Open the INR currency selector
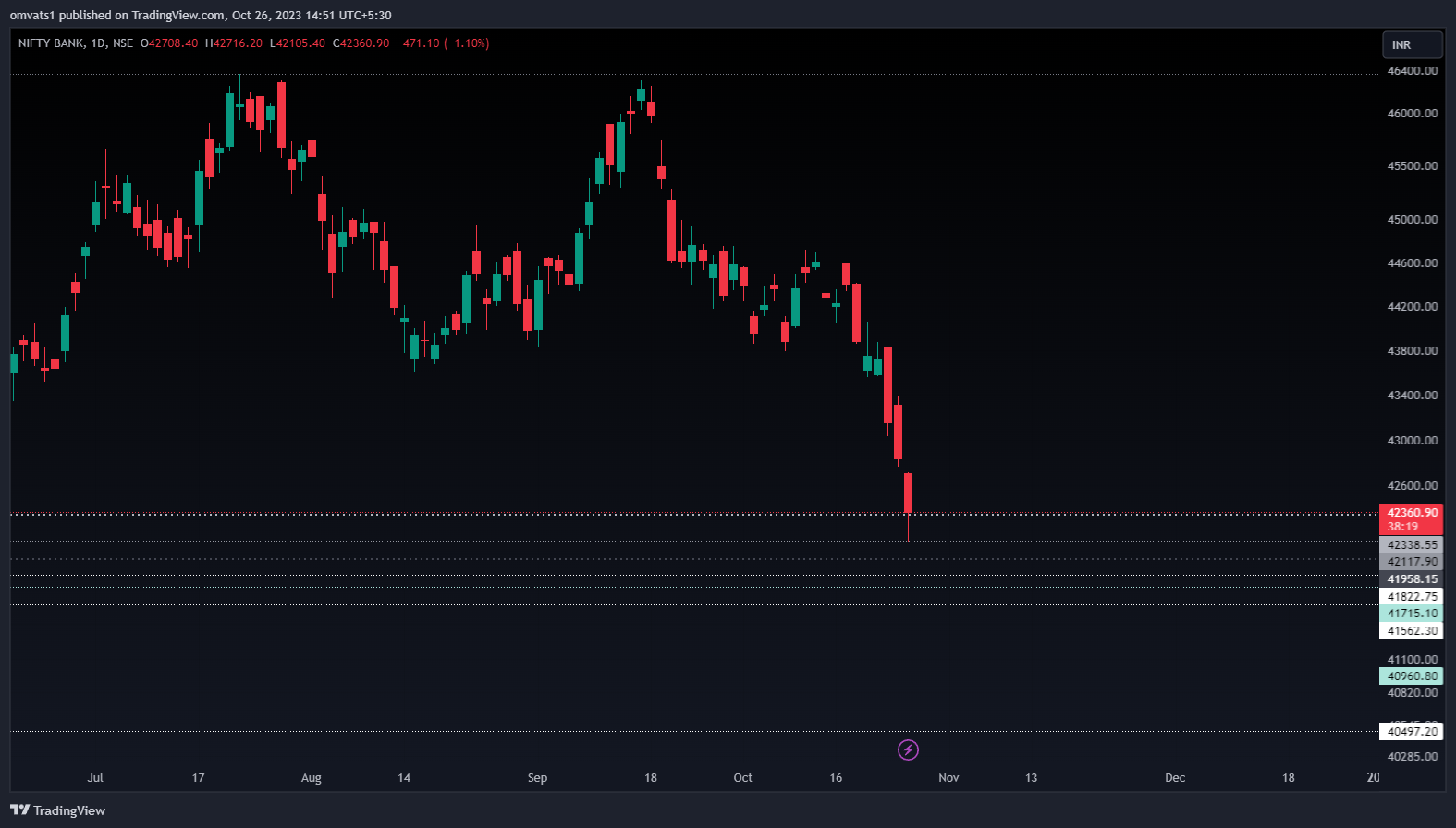Viewport: 1456px width, 828px height. point(1412,44)
